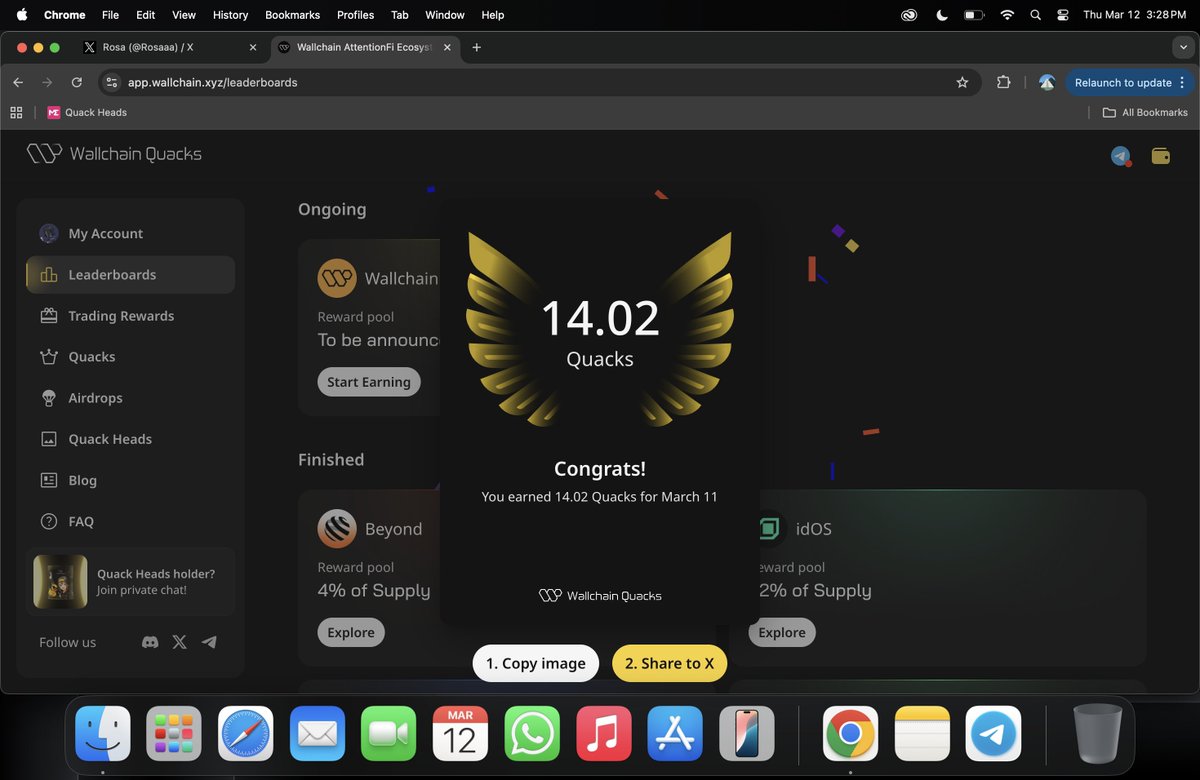This screenshot has width=1200, height=780.
Task: Expand the tab search dropdown arrow
Action: click(x=1183, y=47)
